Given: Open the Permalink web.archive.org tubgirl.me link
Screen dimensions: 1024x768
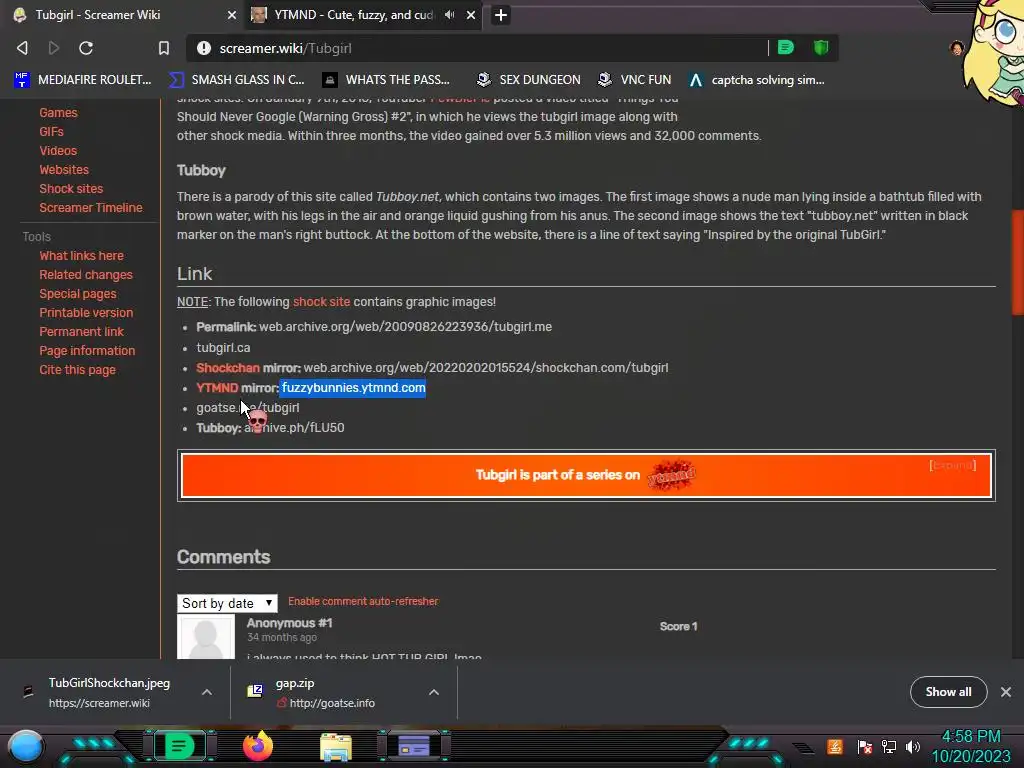Looking at the screenshot, I should click(x=405, y=327).
